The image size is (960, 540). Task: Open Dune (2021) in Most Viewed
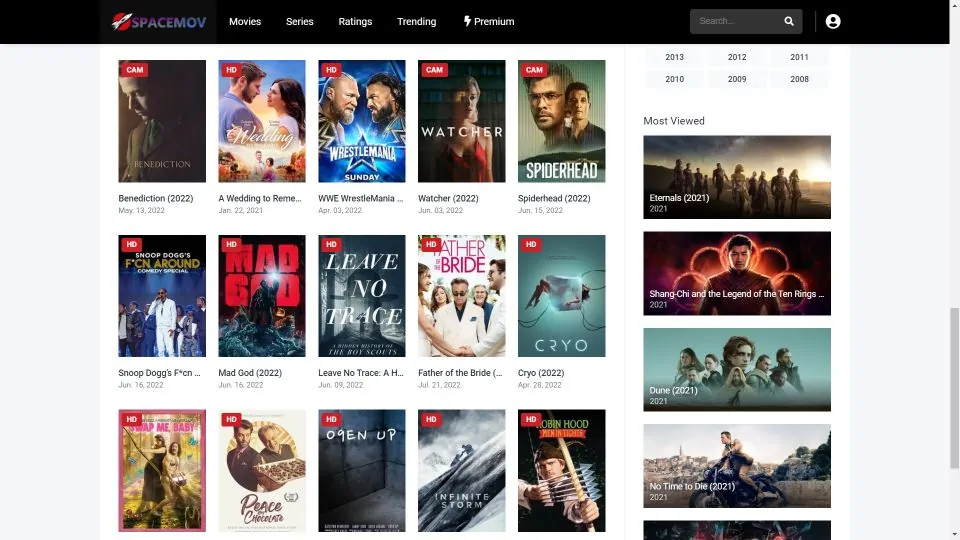[x=737, y=370]
